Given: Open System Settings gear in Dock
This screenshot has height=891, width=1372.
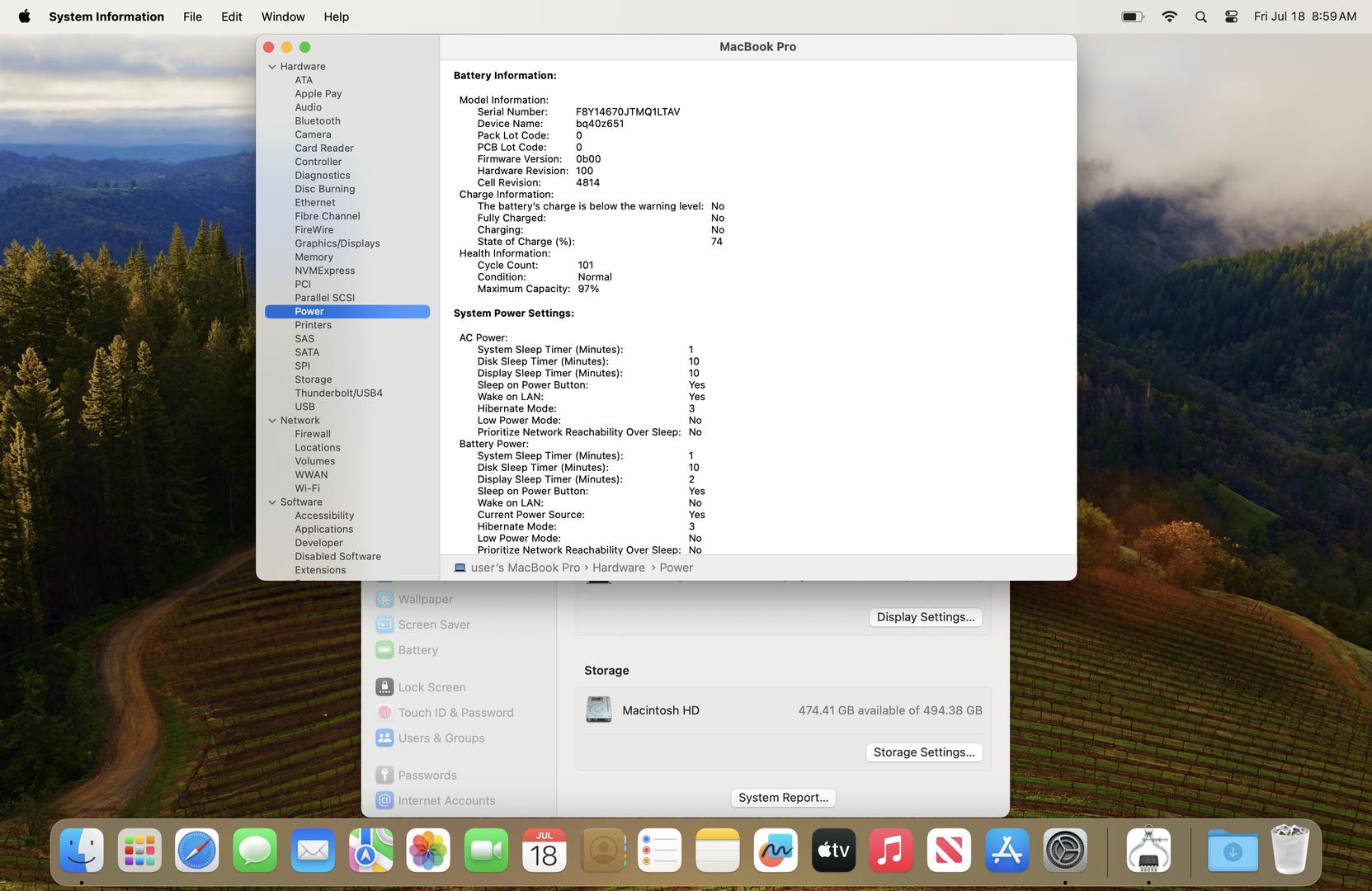Looking at the screenshot, I should (1065, 851).
